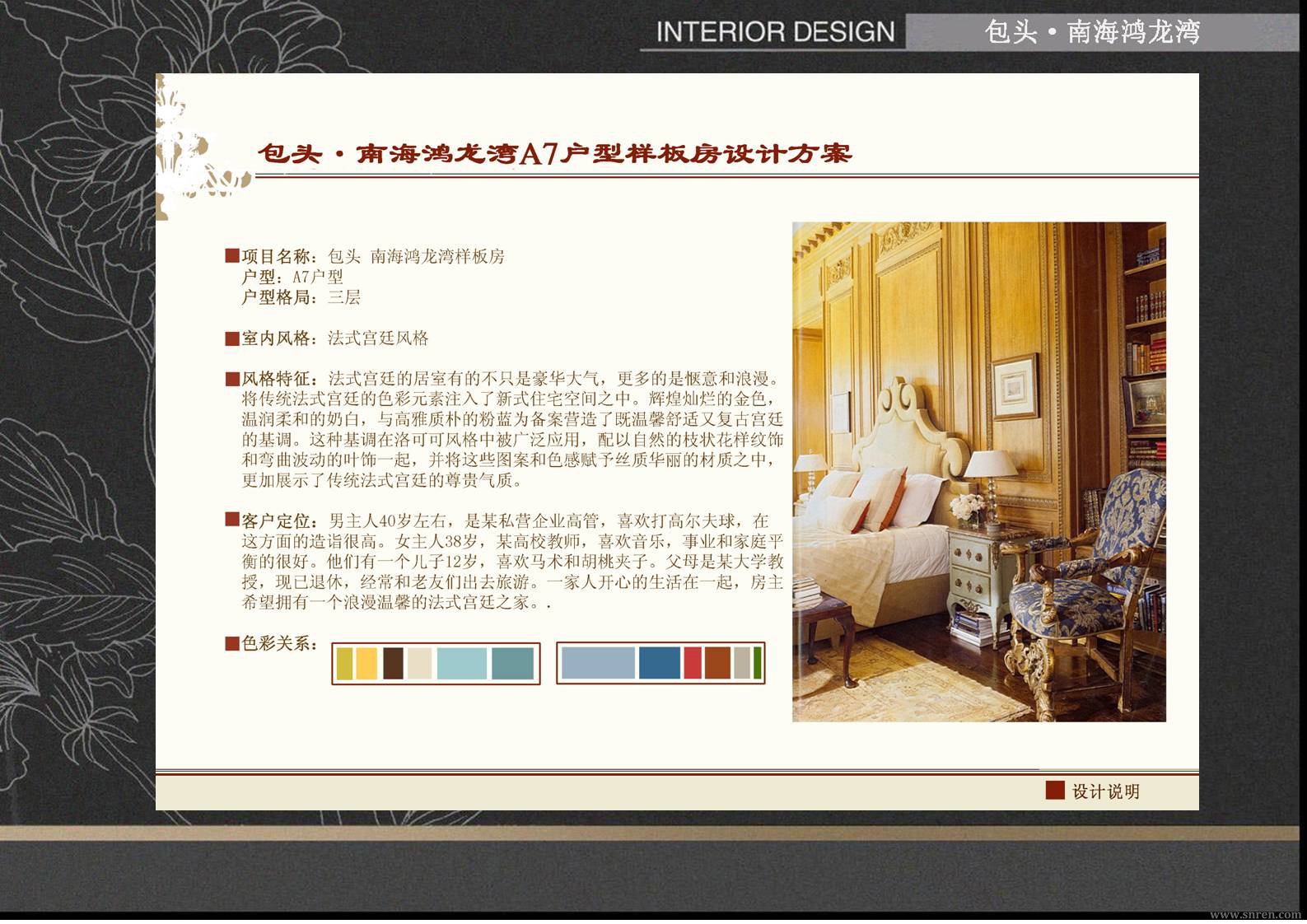Viewport: 1307px width, 924px height.
Task: Pick the light aqua color swatch
Action: pos(461,664)
